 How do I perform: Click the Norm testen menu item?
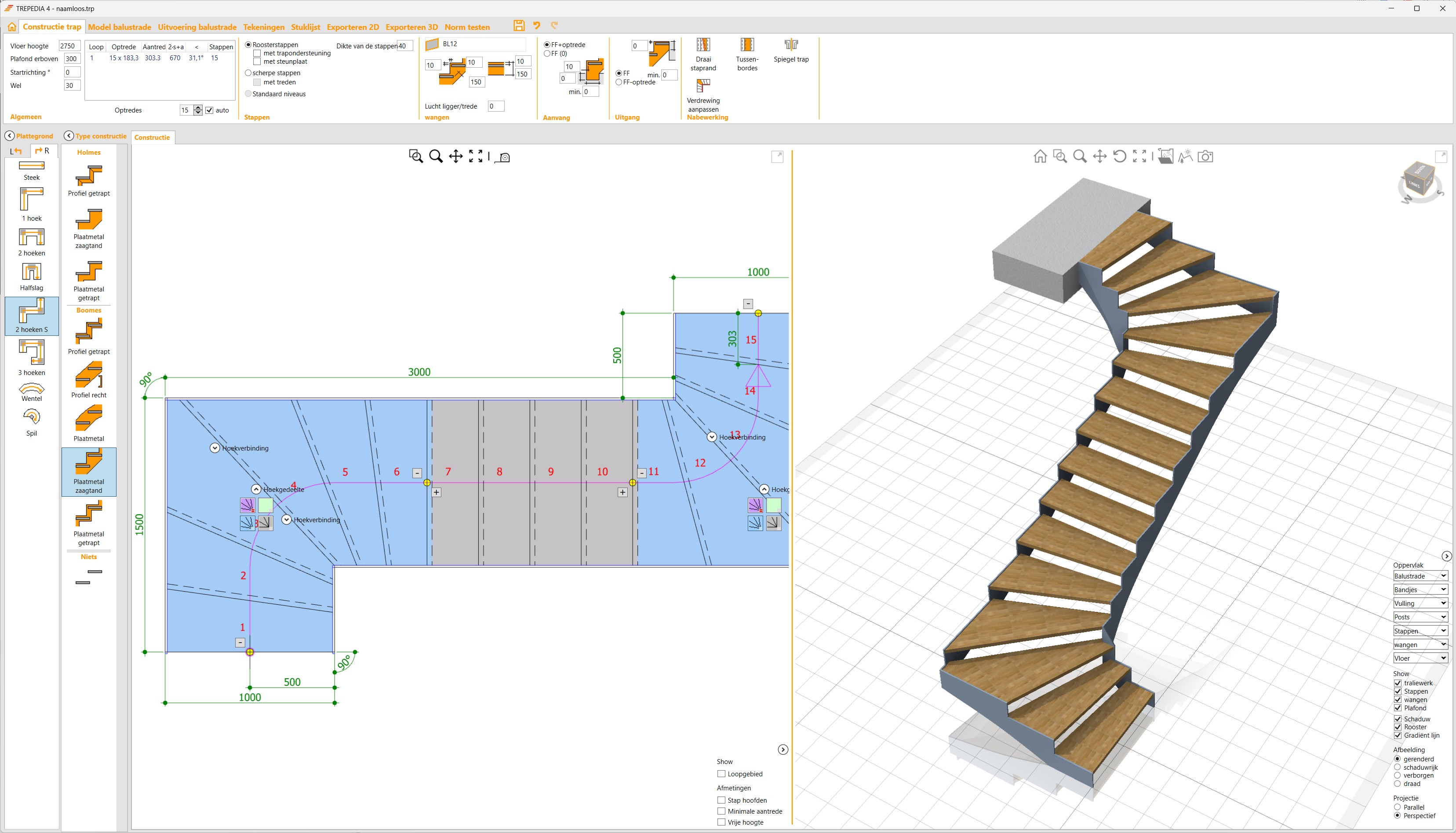coord(467,26)
